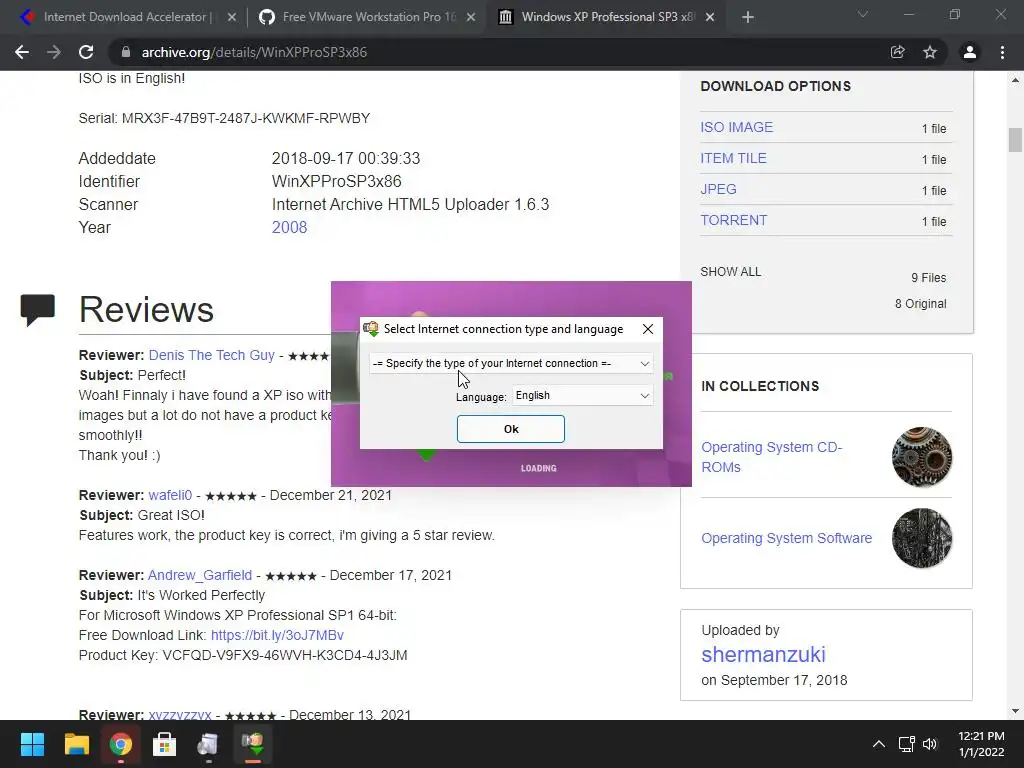Click the padlock site info icon
Viewport: 1024px width, 768px height.
tap(126, 52)
